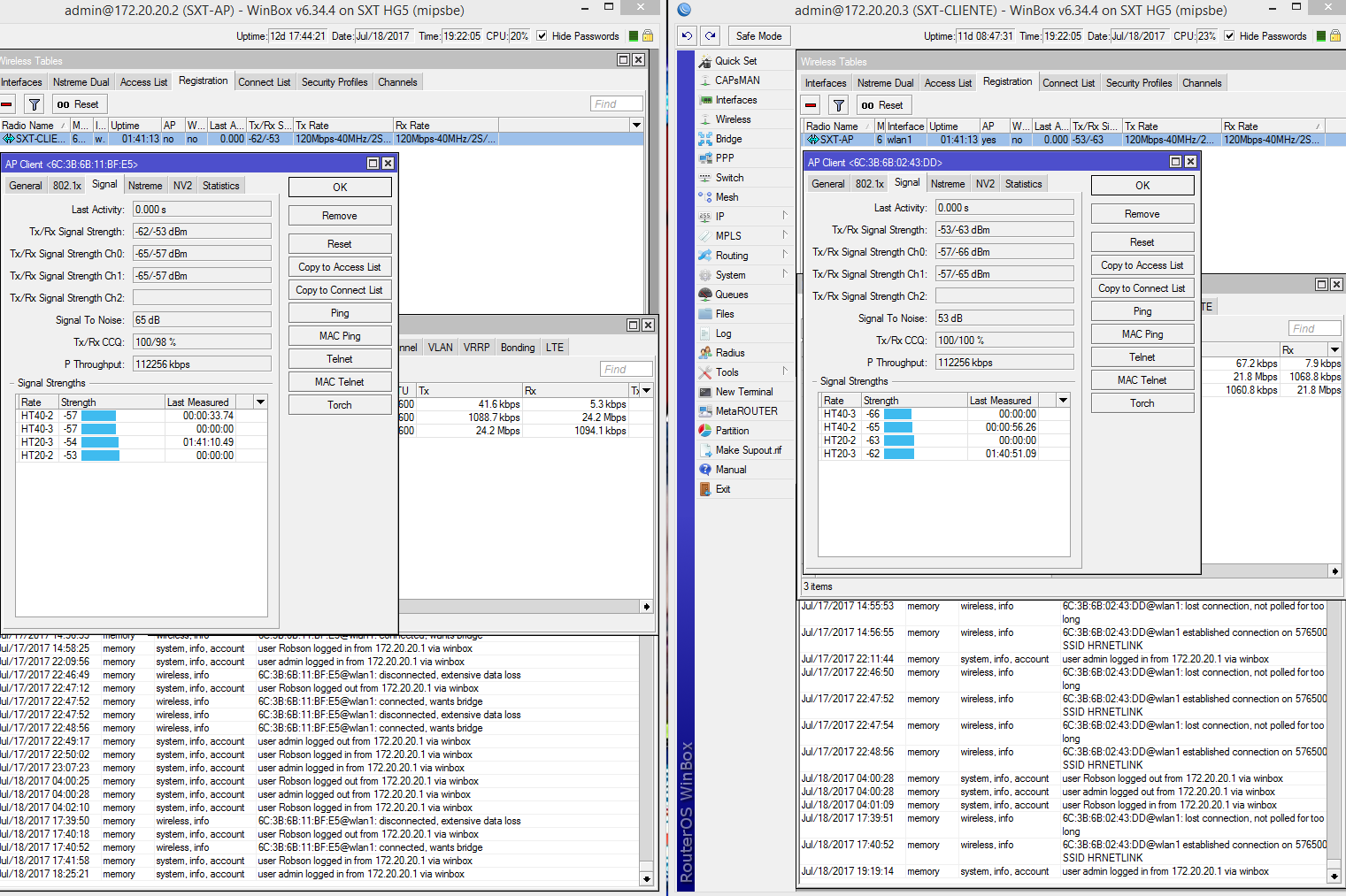Screen dimensions: 1346x896
Task: Click the Find field in right Wireless Tables
Action: (1314, 329)
